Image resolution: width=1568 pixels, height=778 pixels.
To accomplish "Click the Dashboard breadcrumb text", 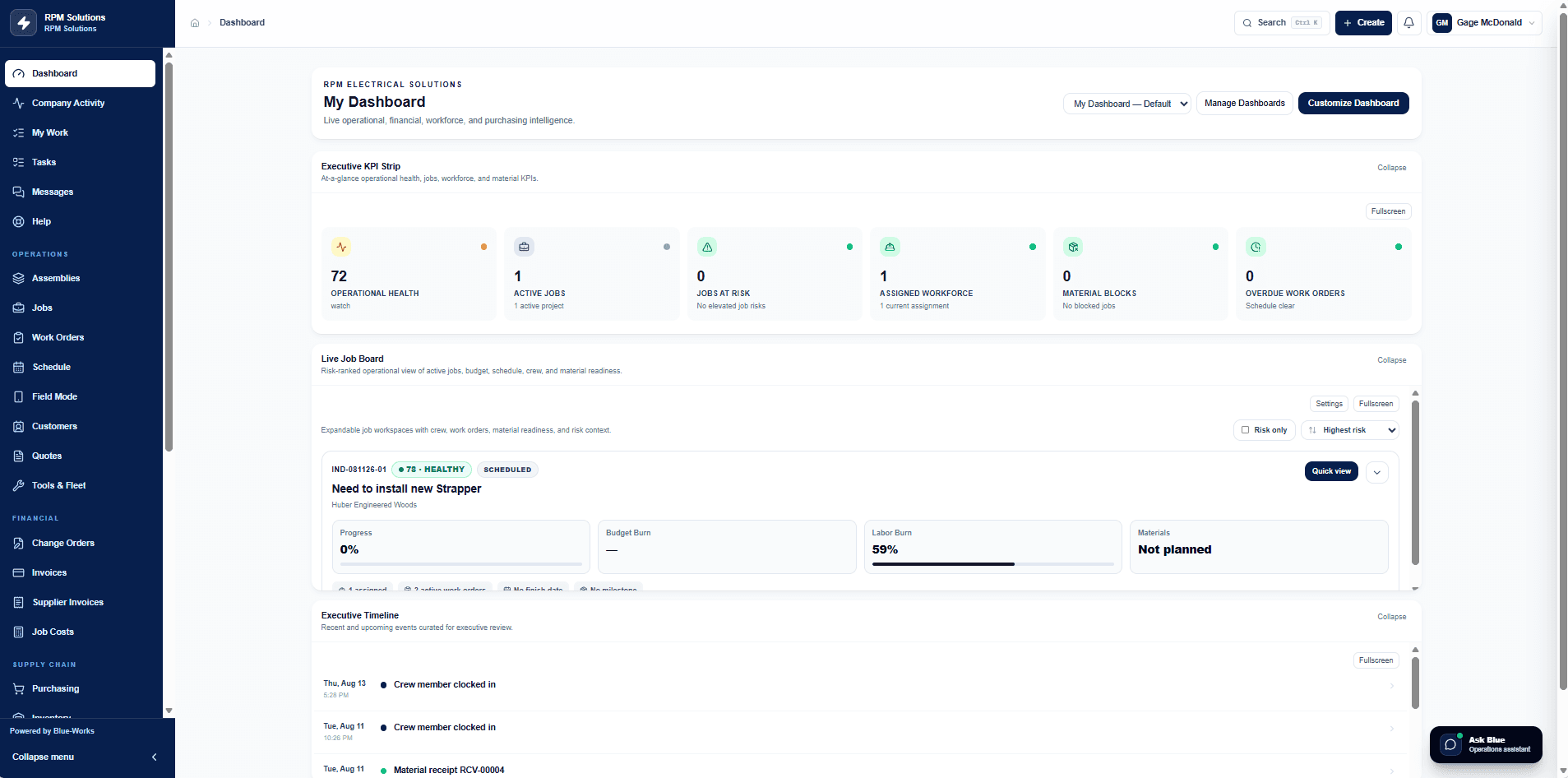I will pos(242,23).
